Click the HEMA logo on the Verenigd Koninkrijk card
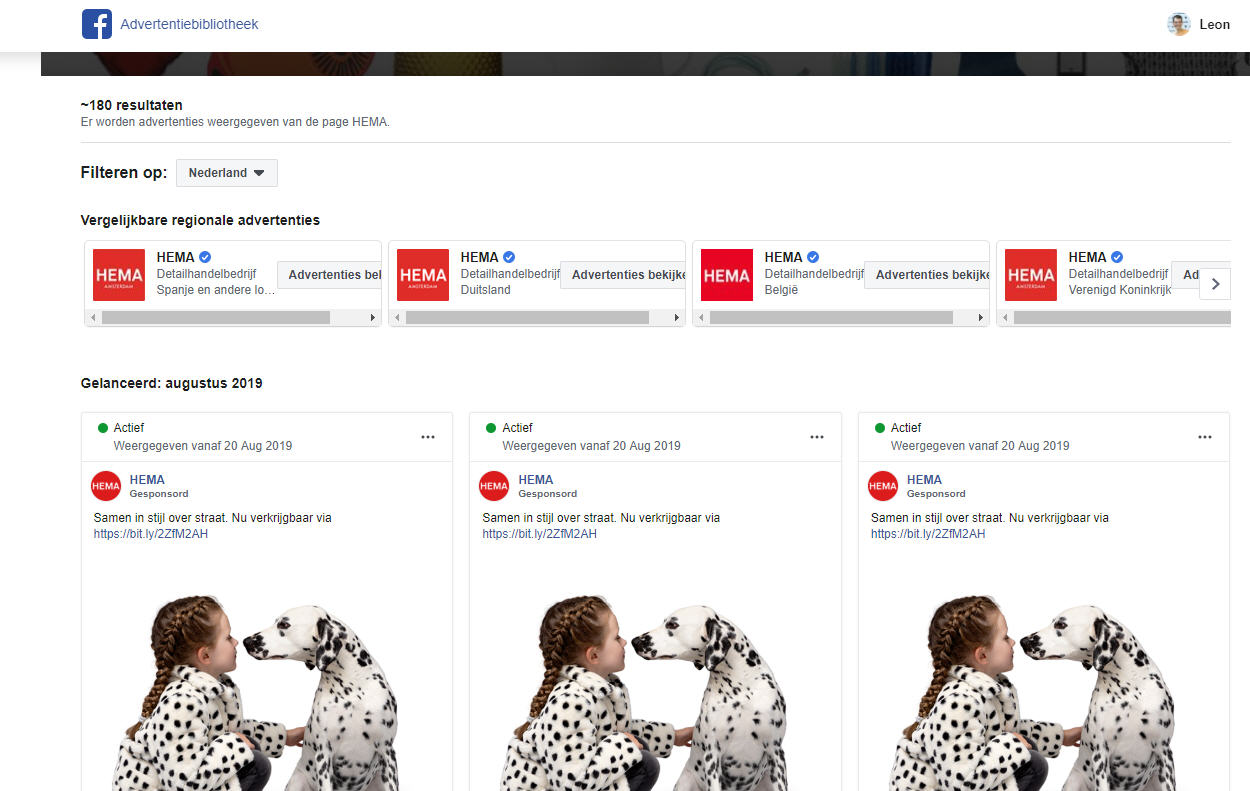The width and height of the screenshot is (1250, 791). [1031, 275]
